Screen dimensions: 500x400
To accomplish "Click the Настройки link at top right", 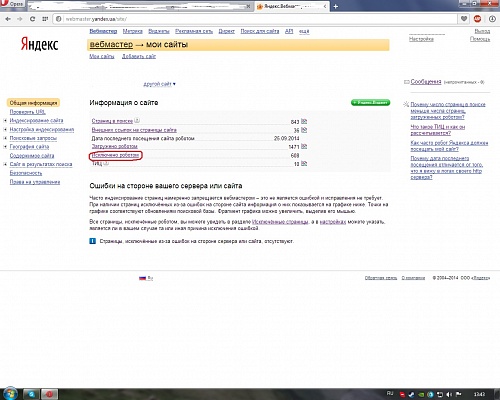I will click(x=421, y=39).
